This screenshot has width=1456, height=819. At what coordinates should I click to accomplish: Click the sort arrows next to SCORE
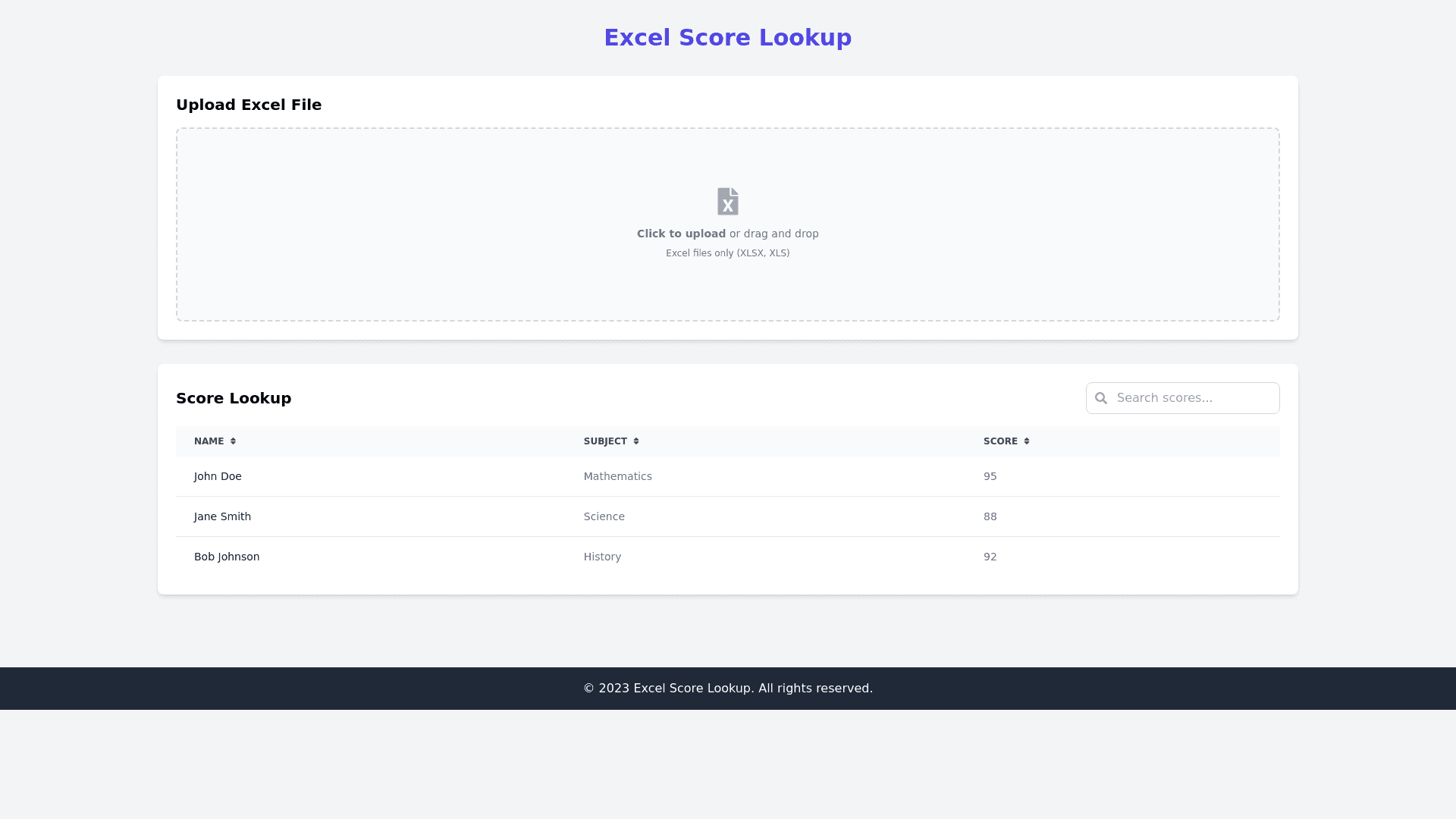[x=1026, y=441]
